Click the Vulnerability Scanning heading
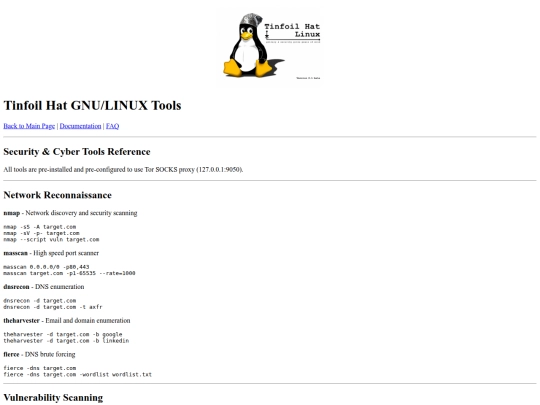540x405 pixels. tap(53, 398)
